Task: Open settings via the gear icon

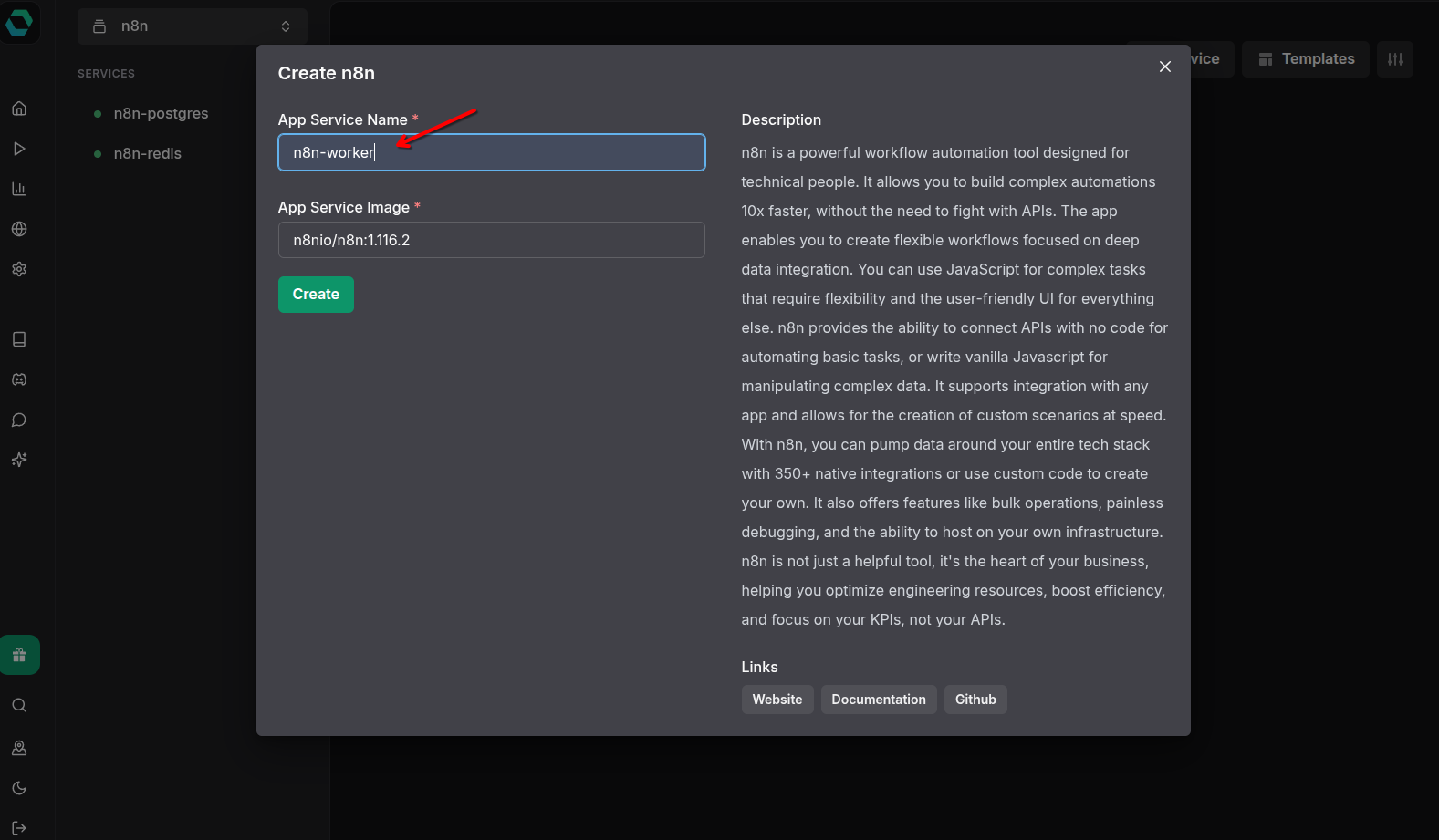Action: coord(19,269)
